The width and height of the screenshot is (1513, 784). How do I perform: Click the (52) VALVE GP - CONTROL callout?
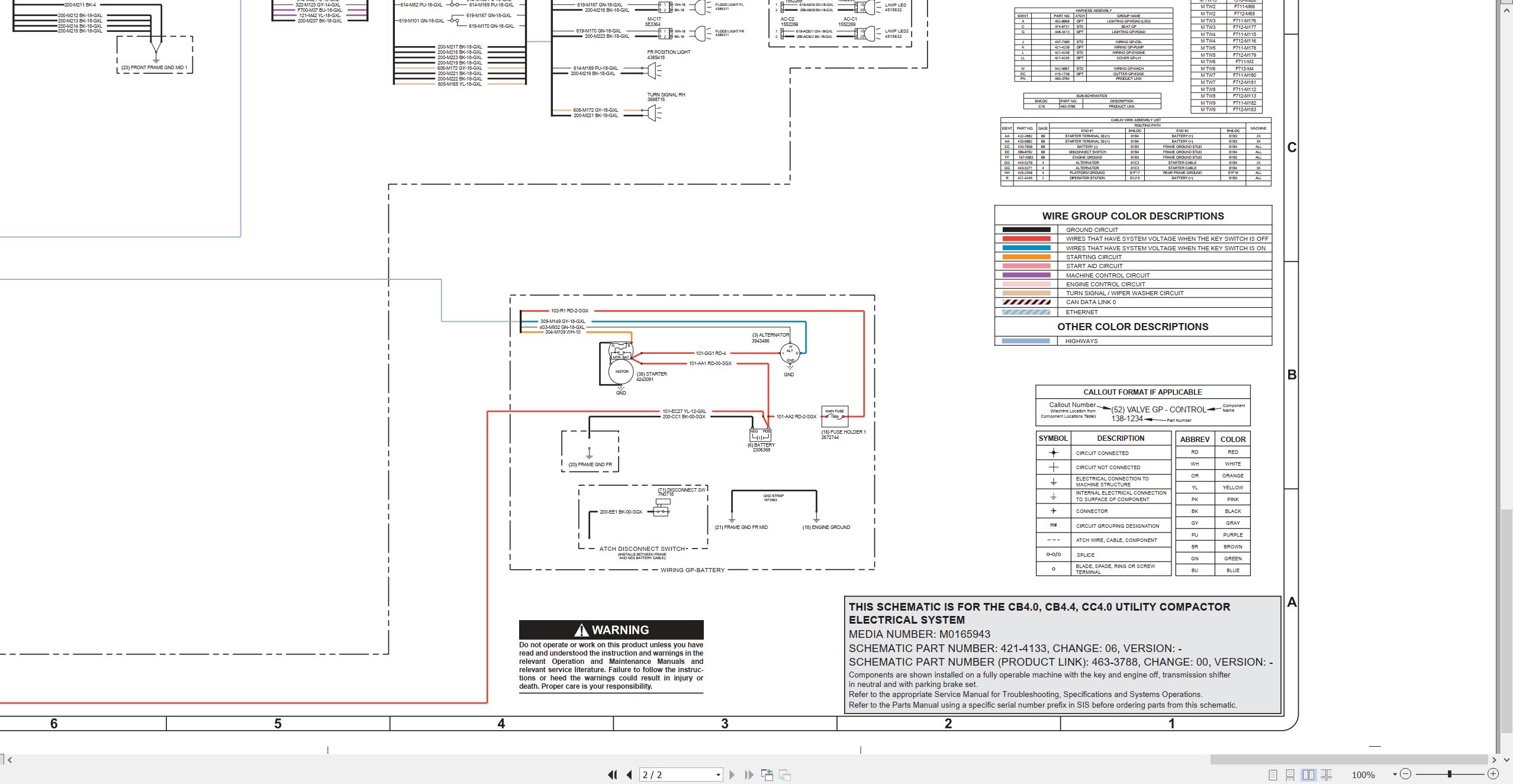(1158, 409)
